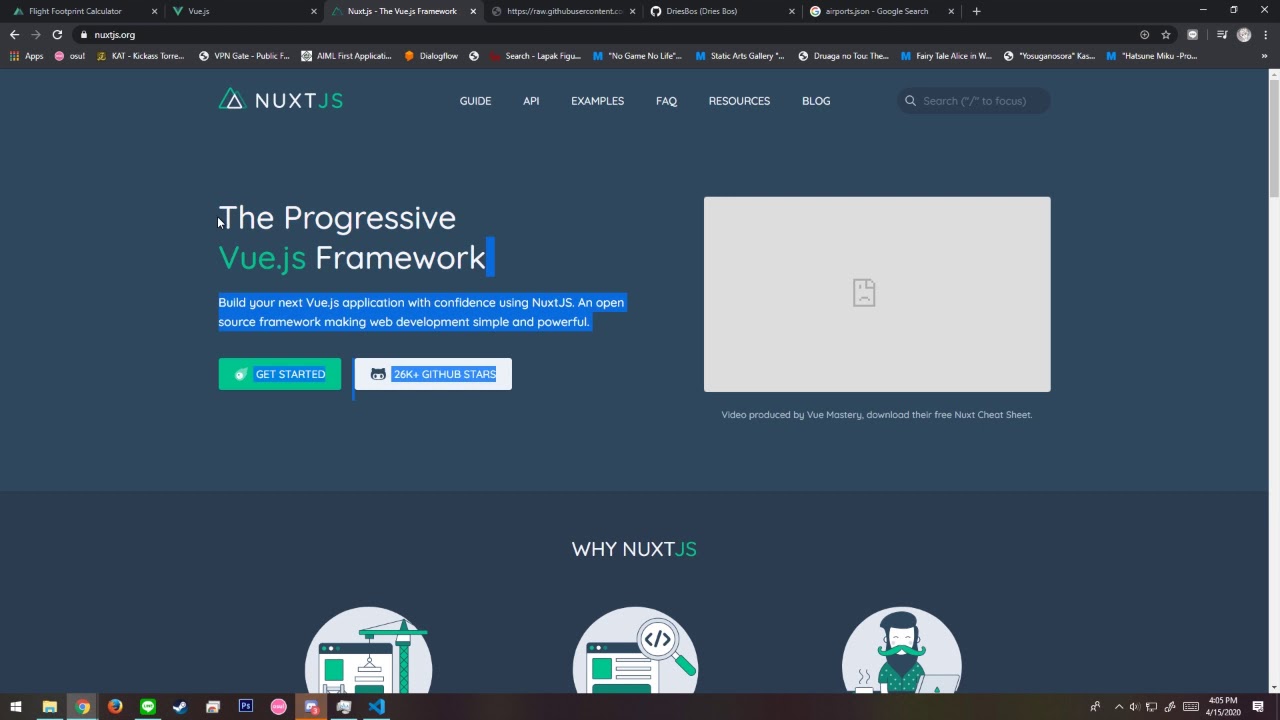
Task: Open the Dialogflow bookmark
Action: point(431,56)
